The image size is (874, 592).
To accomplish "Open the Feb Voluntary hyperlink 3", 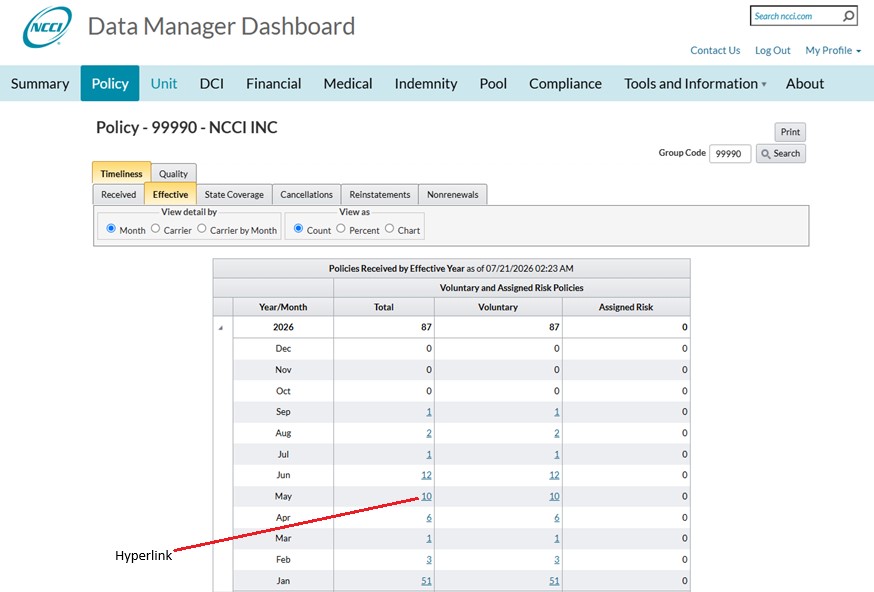I will tap(557, 560).
